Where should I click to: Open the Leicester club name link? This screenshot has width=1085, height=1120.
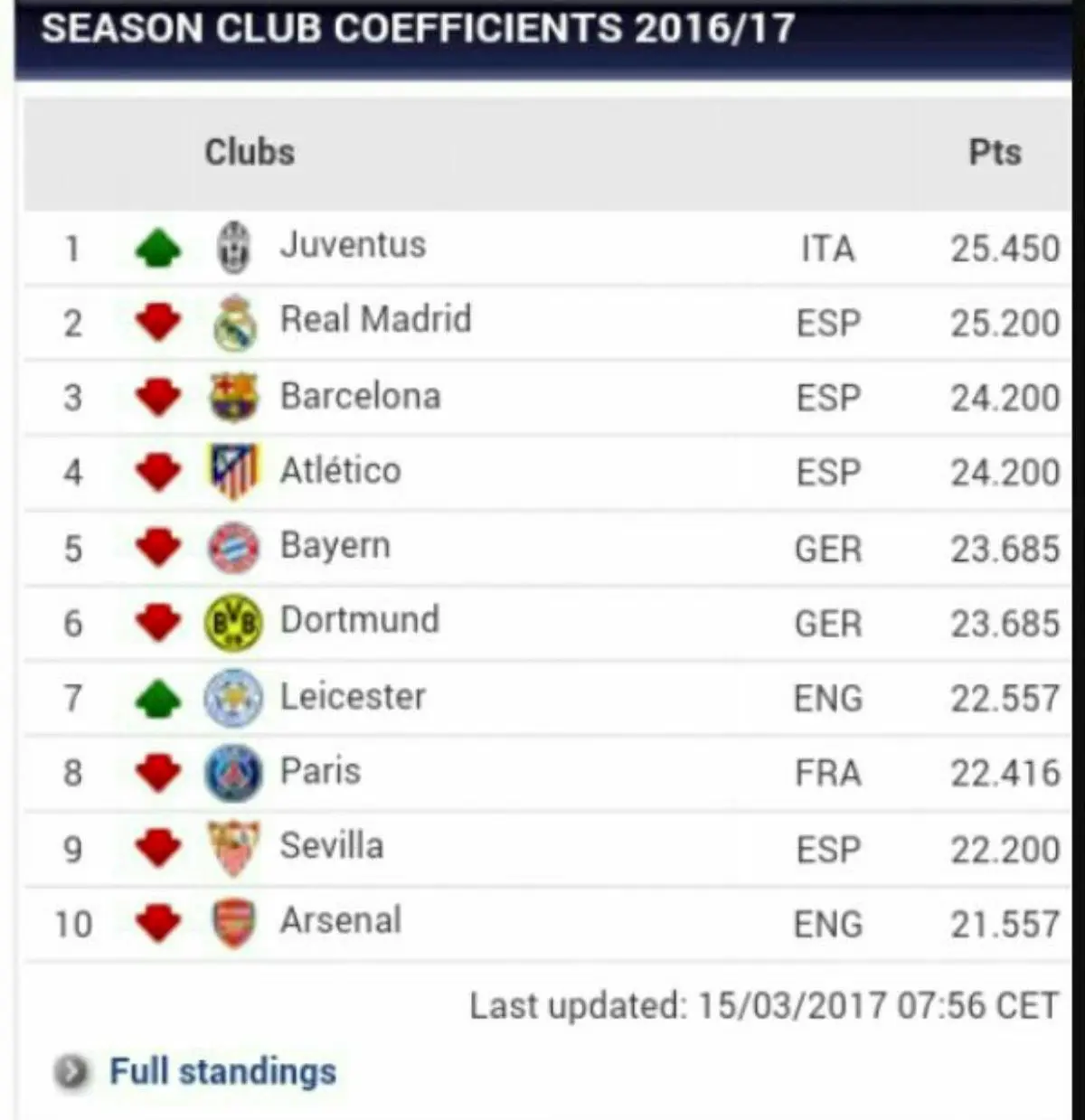[x=353, y=697]
